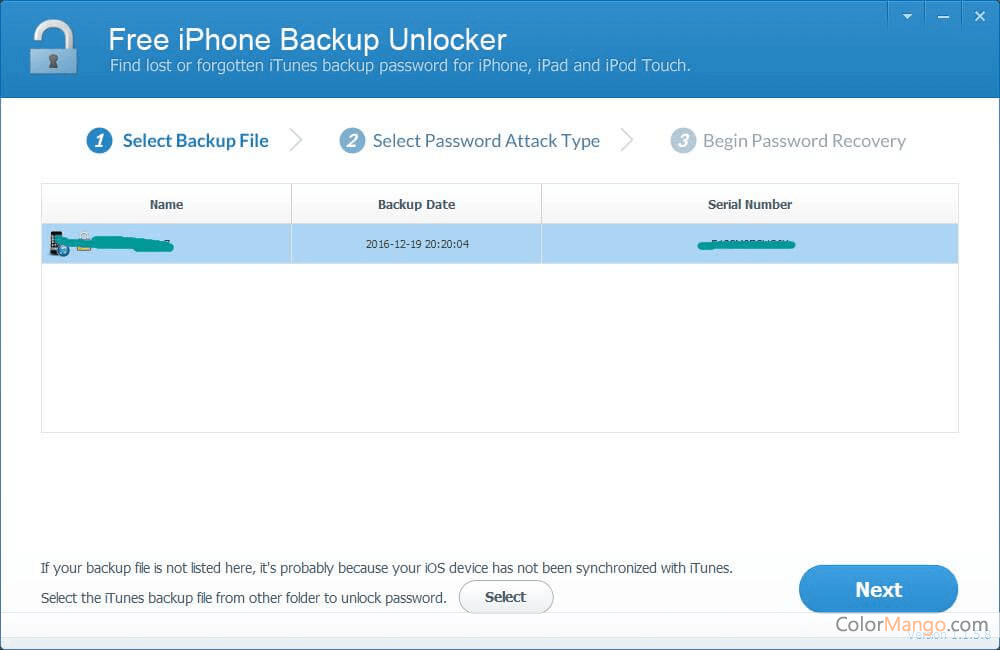
Task: Click the step 1 number circle
Action: tap(99, 141)
